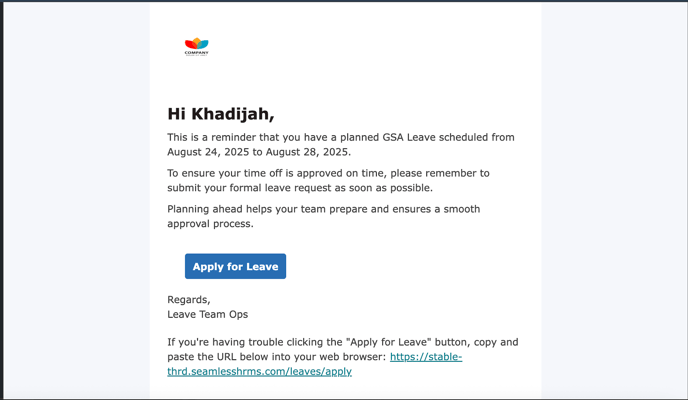
Task: Click the "Leave Team Ops" signature
Action: click(208, 314)
